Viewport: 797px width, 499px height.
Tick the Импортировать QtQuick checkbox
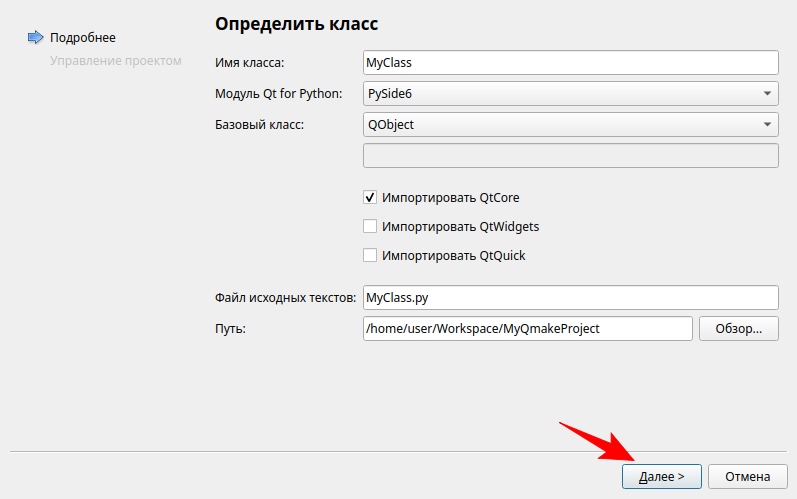tap(370, 256)
